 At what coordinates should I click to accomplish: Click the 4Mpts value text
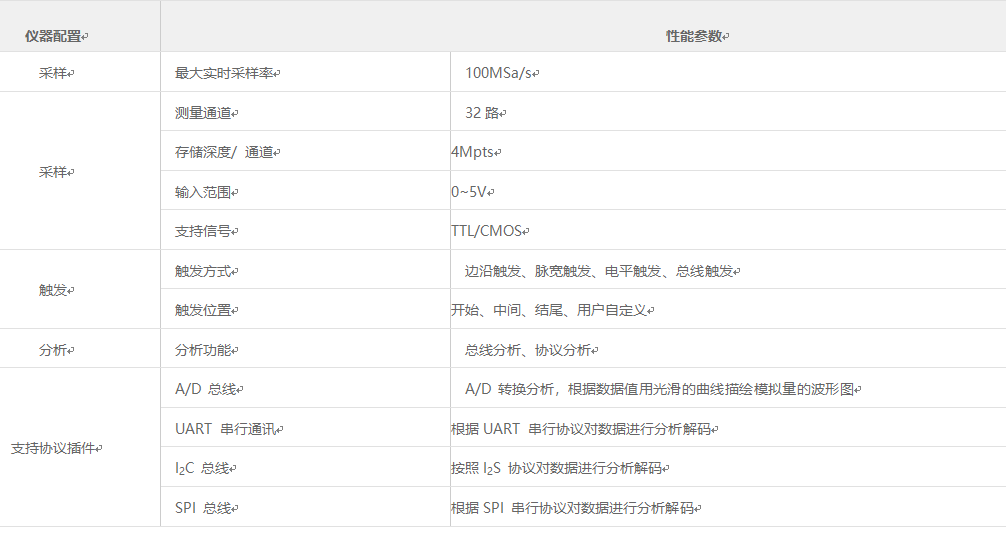coord(474,152)
